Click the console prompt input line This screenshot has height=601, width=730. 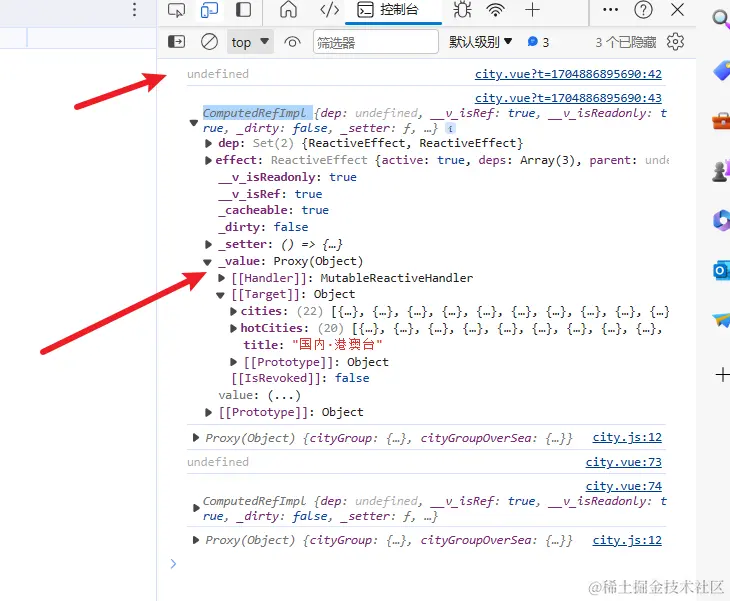pos(419,564)
